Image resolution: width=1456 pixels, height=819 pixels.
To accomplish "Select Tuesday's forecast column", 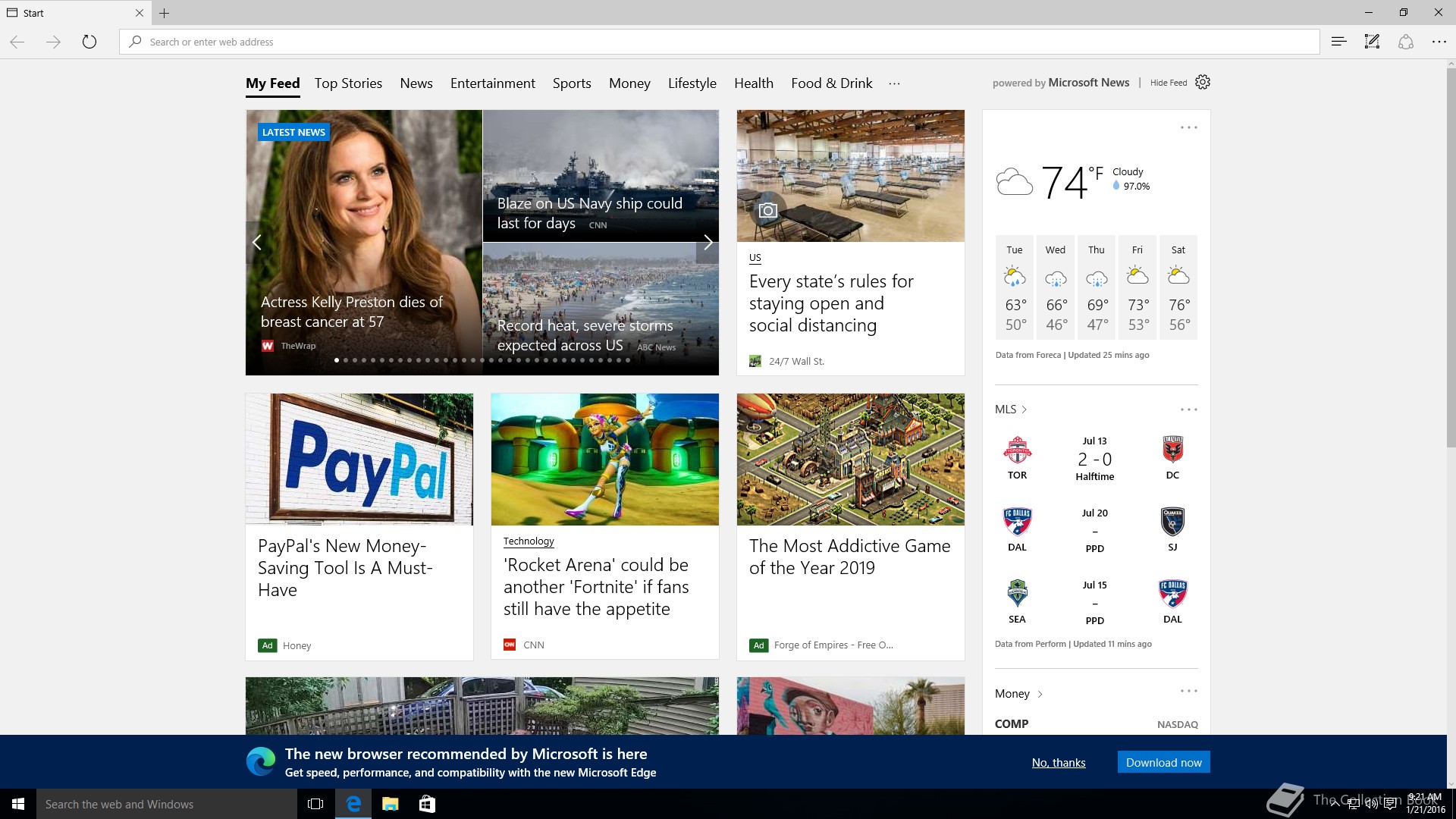I will tap(1015, 287).
